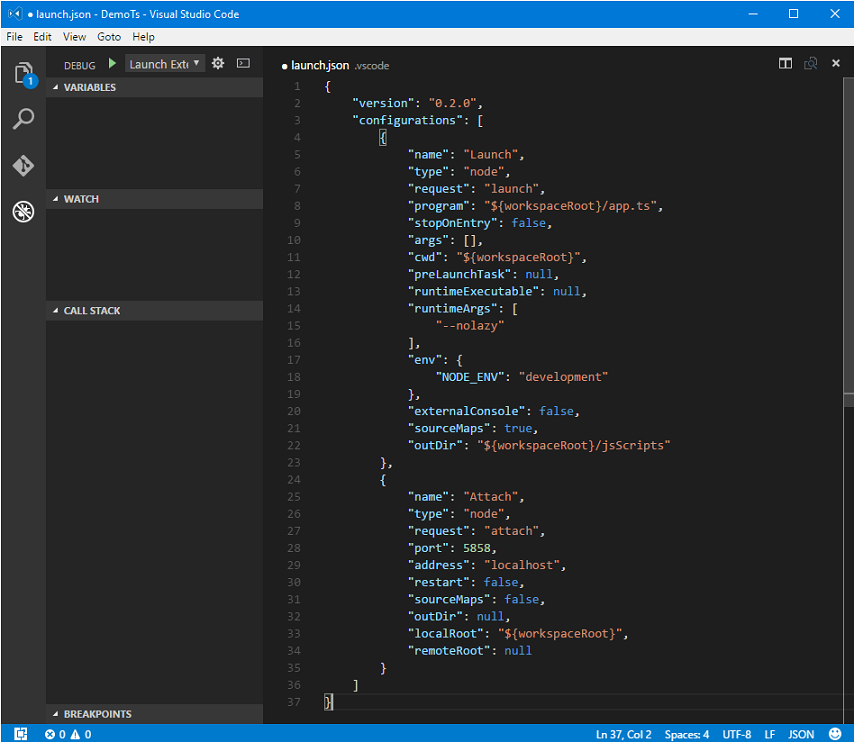
Task: Open the Debug view in the activity bar
Action: [x=23, y=211]
